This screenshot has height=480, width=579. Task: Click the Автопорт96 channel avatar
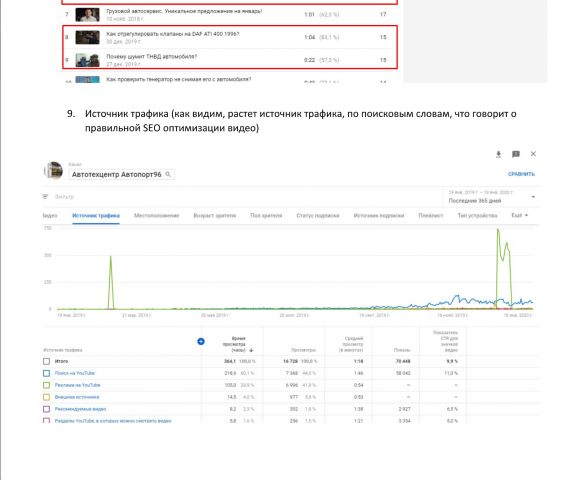click(x=54, y=171)
